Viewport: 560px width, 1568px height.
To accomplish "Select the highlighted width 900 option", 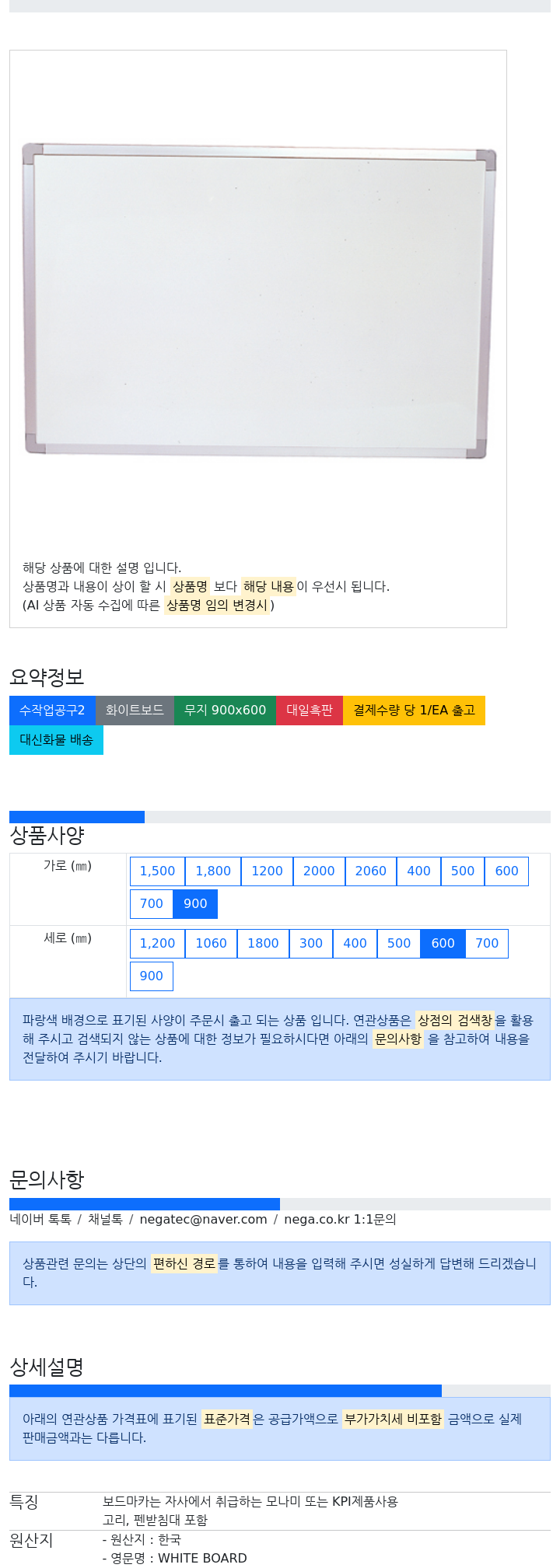I will tap(195, 904).
